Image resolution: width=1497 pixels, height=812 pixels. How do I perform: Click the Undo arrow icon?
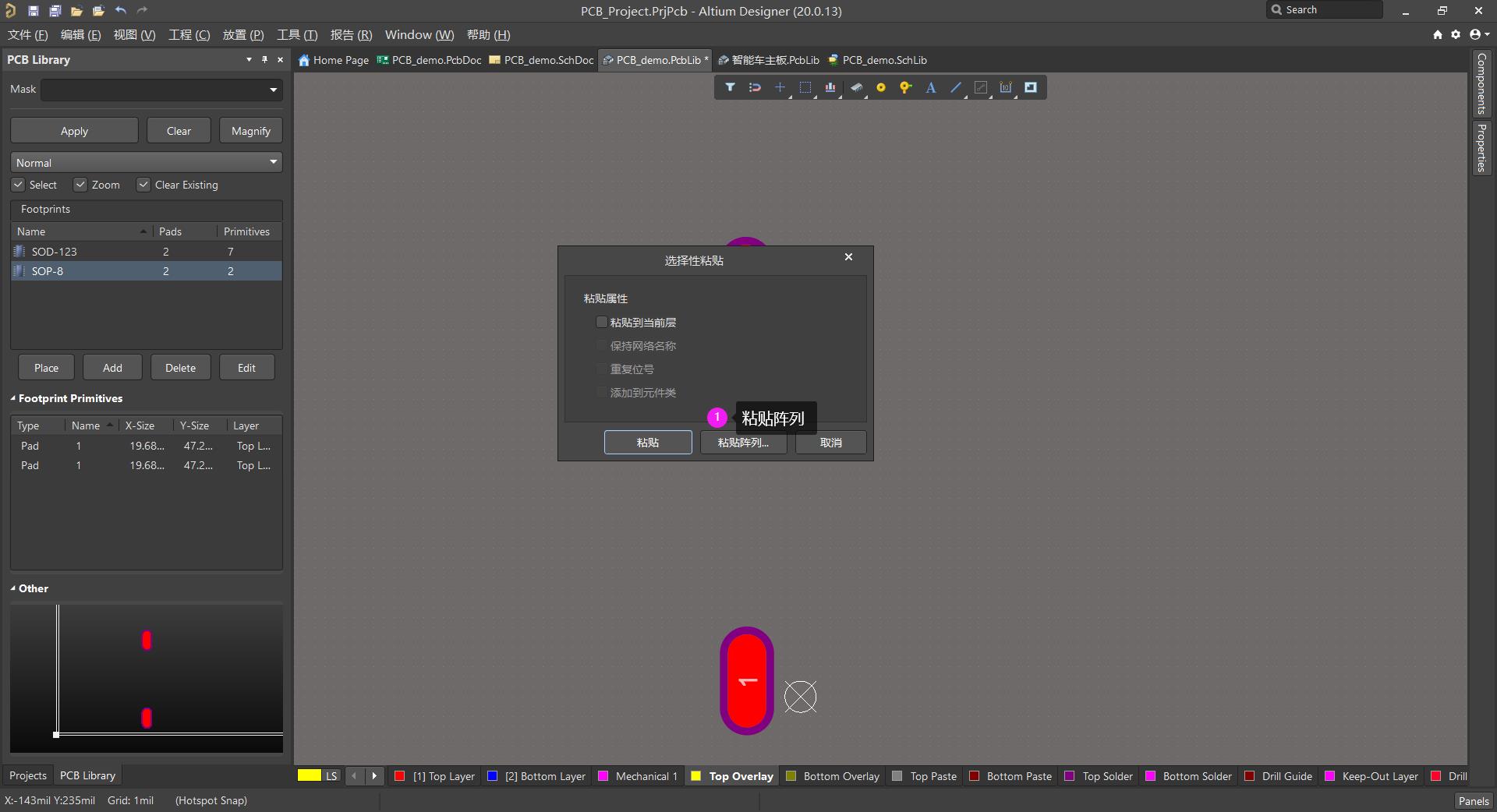click(120, 11)
